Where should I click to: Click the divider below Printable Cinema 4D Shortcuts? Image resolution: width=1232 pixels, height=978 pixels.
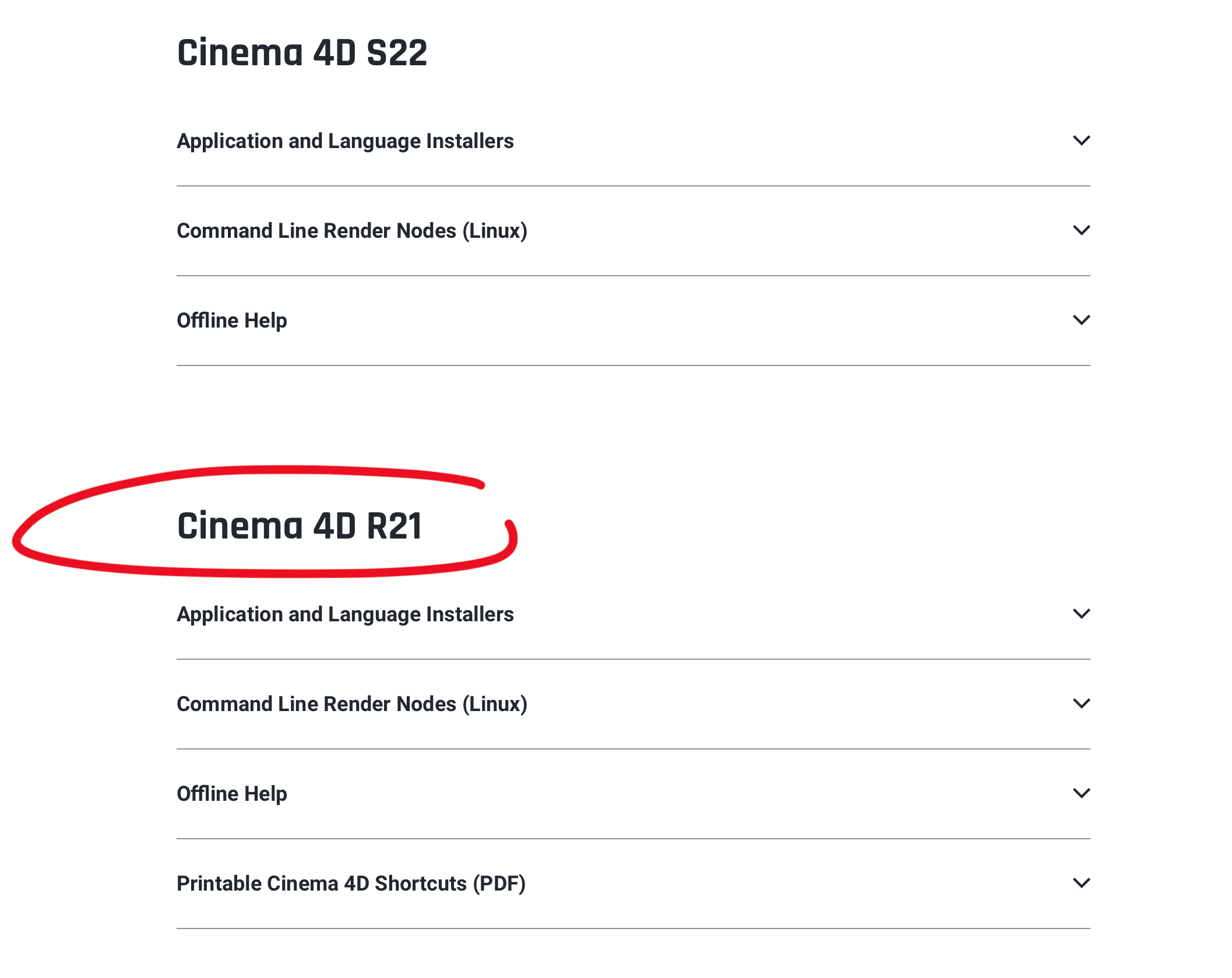click(x=633, y=928)
